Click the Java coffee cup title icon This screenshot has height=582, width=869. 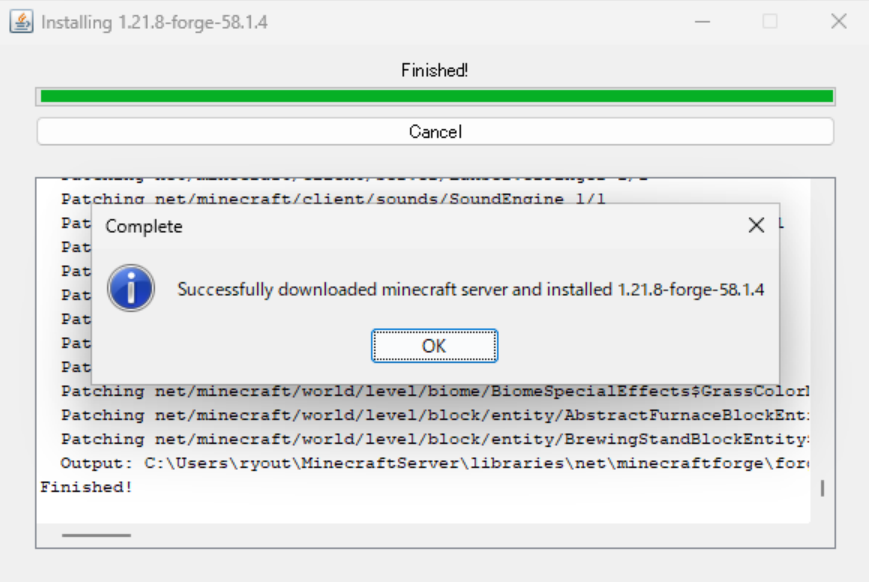click(x=21, y=21)
